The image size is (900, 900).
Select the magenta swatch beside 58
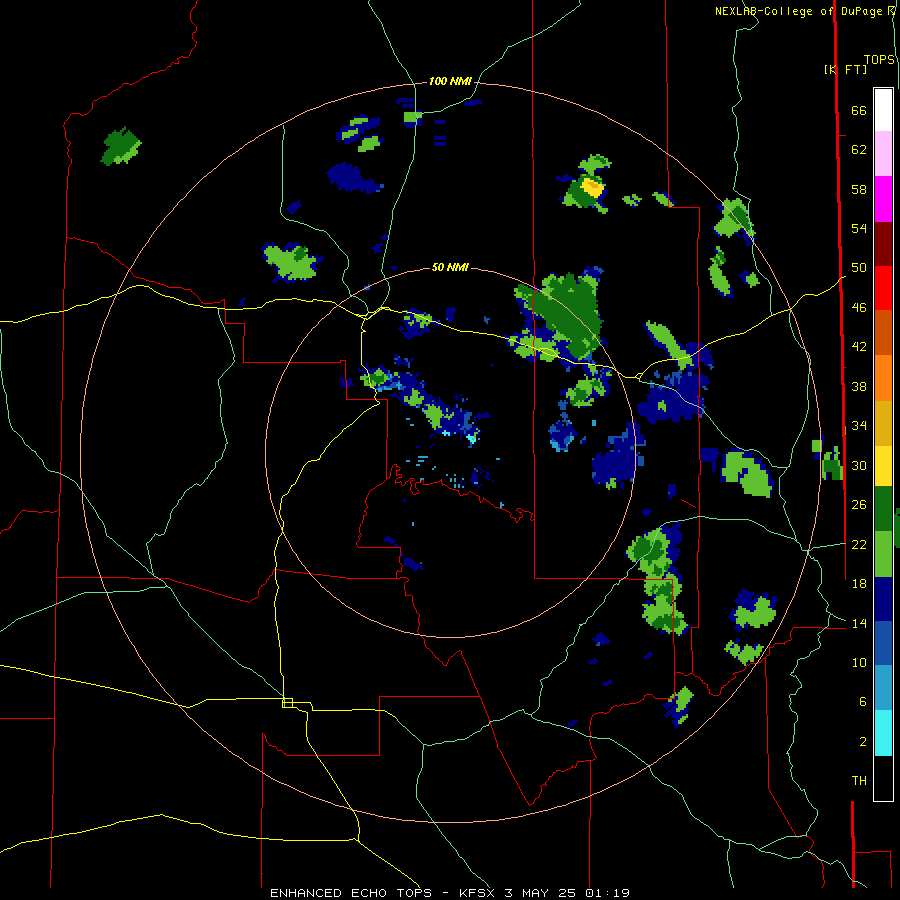(x=883, y=199)
